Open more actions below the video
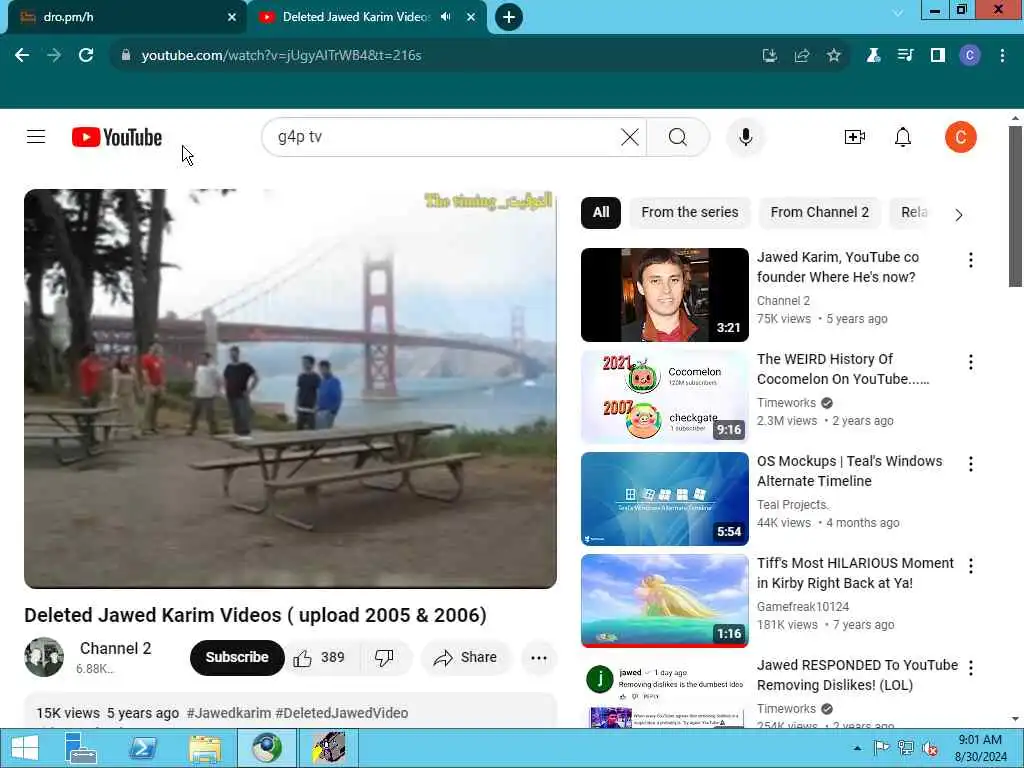Screen dimensions: 1024x768 pos(539,658)
